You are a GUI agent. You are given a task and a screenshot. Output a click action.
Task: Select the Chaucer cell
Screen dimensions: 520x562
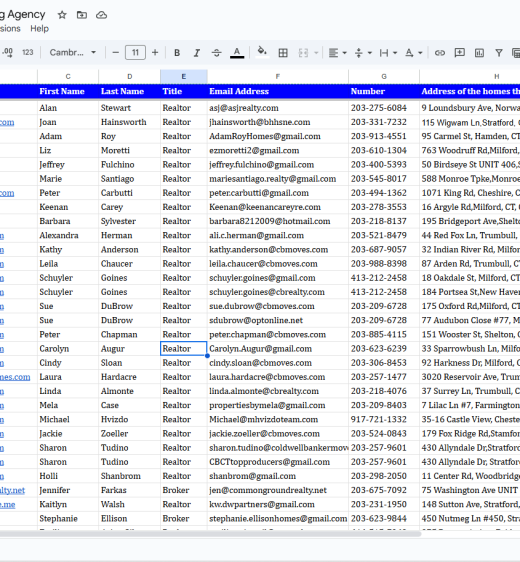[x=129, y=264]
